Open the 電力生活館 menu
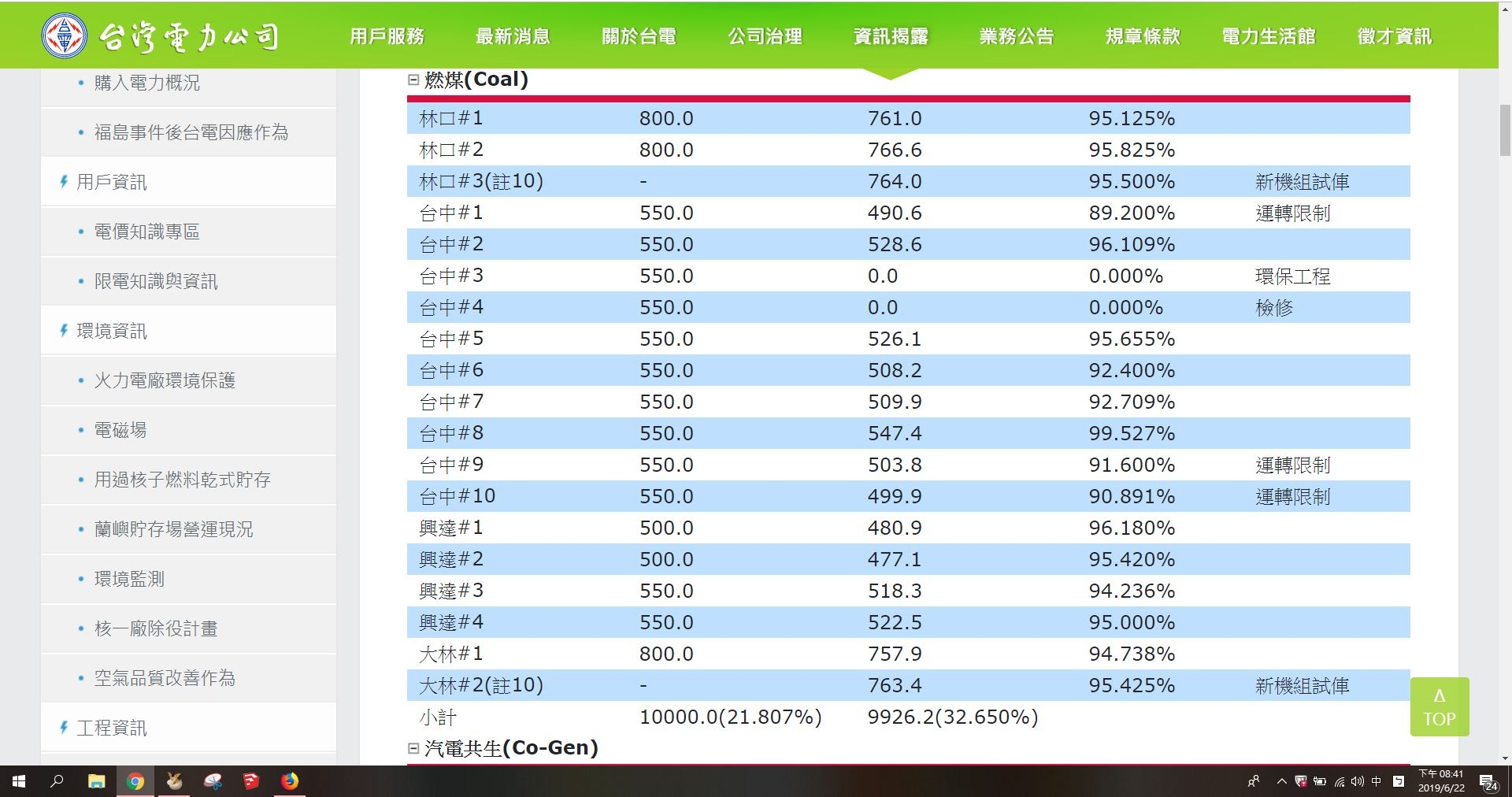The width and height of the screenshot is (1512, 797). [x=1269, y=36]
